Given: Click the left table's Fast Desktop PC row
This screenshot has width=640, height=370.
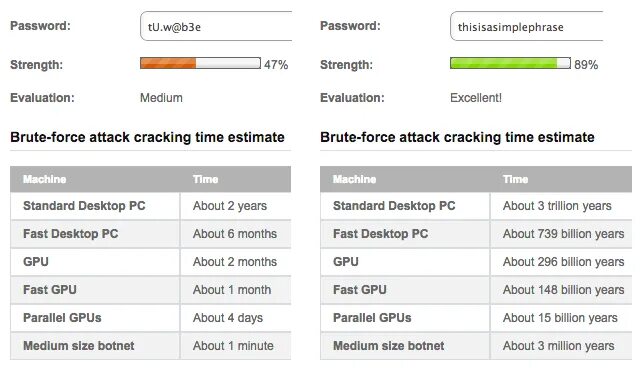Looking at the screenshot, I should coord(151,234).
